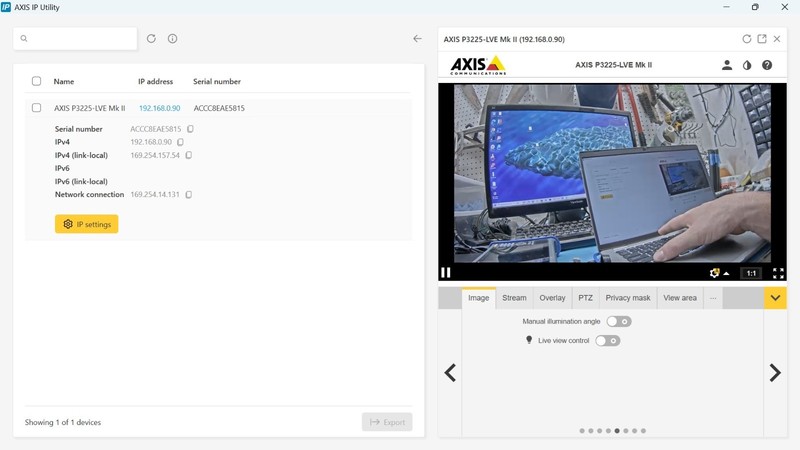
Task: Jump to last settings page dot
Action: [x=643, y=431]
